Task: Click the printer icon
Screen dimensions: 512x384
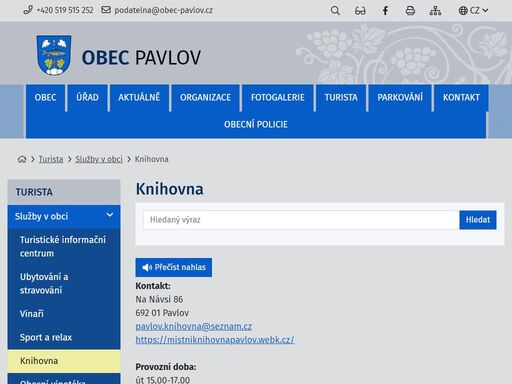Action: 410,11
